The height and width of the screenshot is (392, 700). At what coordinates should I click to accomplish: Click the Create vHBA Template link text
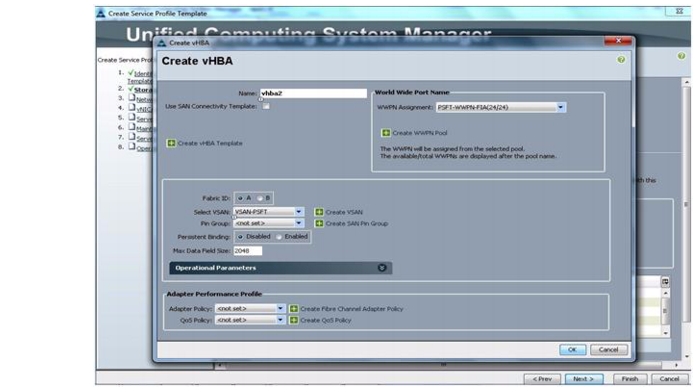pyautogui.click(x=210, y=143)
